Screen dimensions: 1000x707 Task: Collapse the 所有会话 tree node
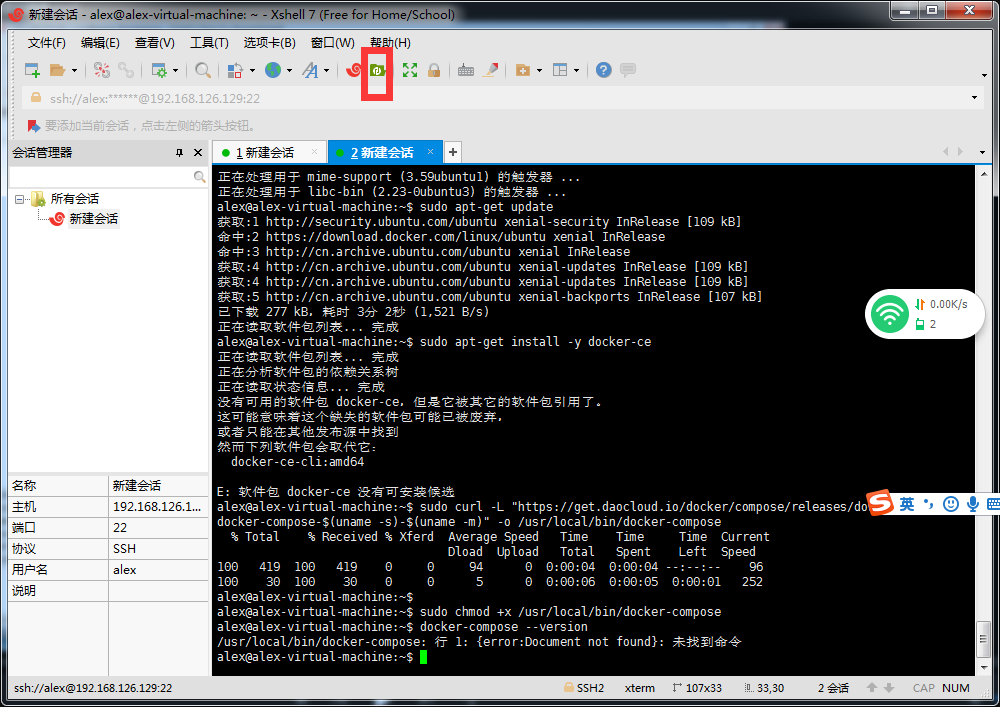(20, 200)
